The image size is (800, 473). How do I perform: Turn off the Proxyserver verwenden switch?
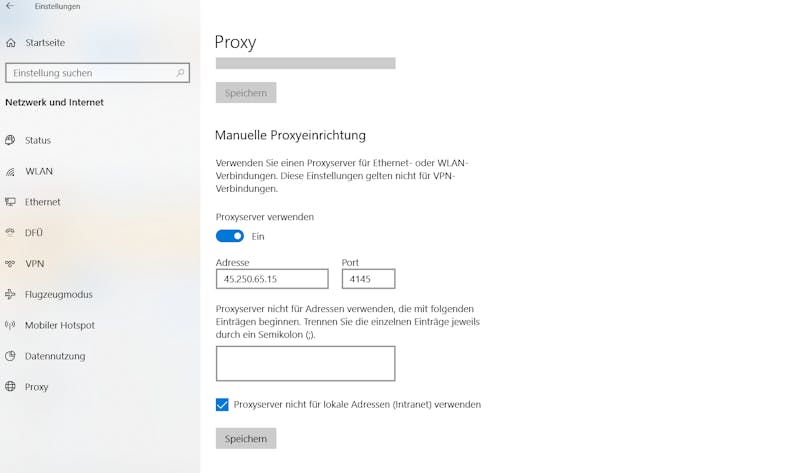(x=230, y=236)
